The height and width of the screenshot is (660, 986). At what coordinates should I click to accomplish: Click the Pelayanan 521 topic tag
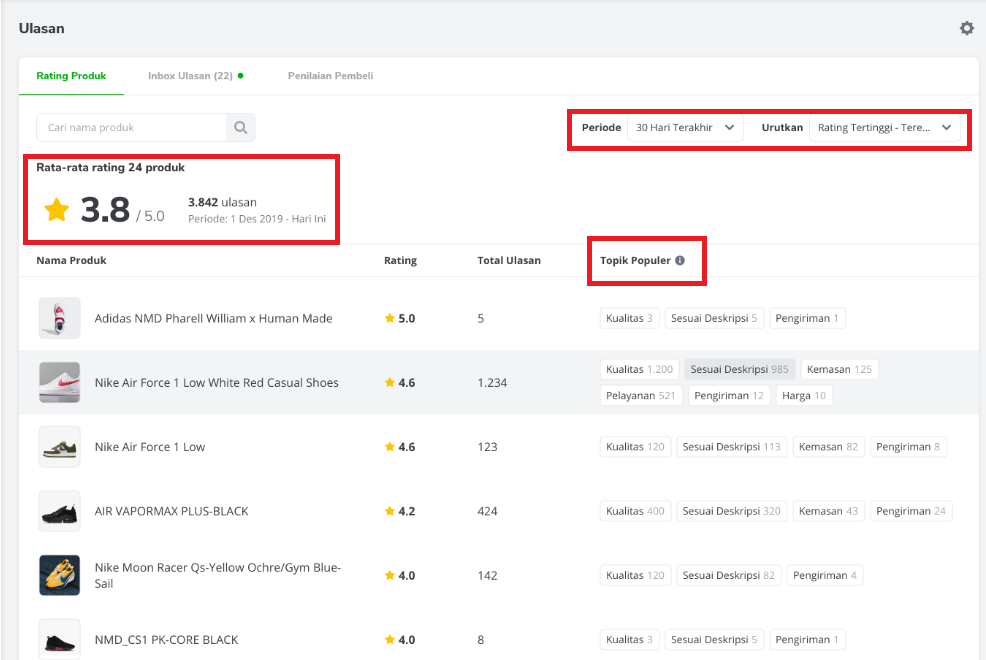tap(641, 396)
